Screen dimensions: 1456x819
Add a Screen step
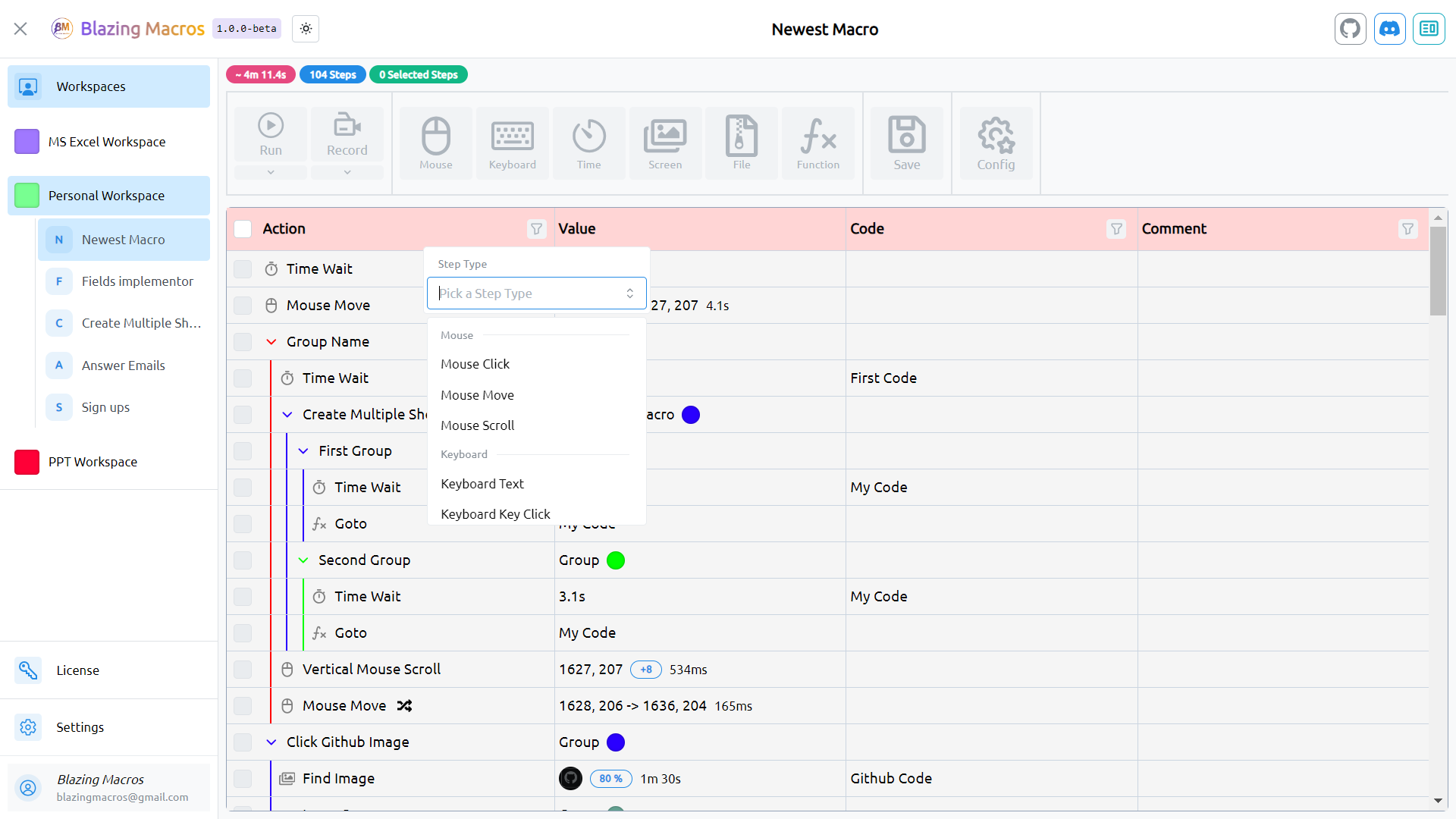[665, 143]
